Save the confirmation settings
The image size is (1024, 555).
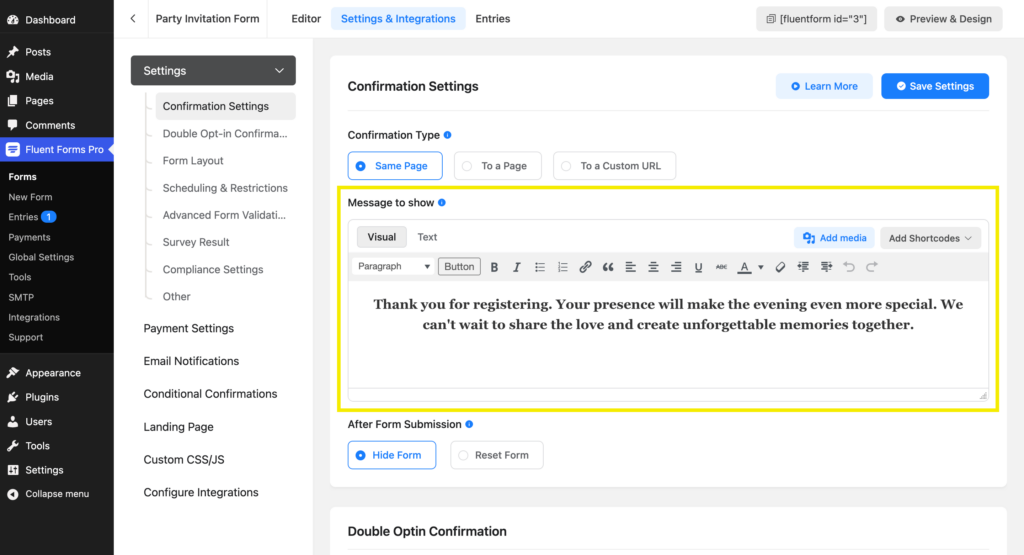coord(935,86)
